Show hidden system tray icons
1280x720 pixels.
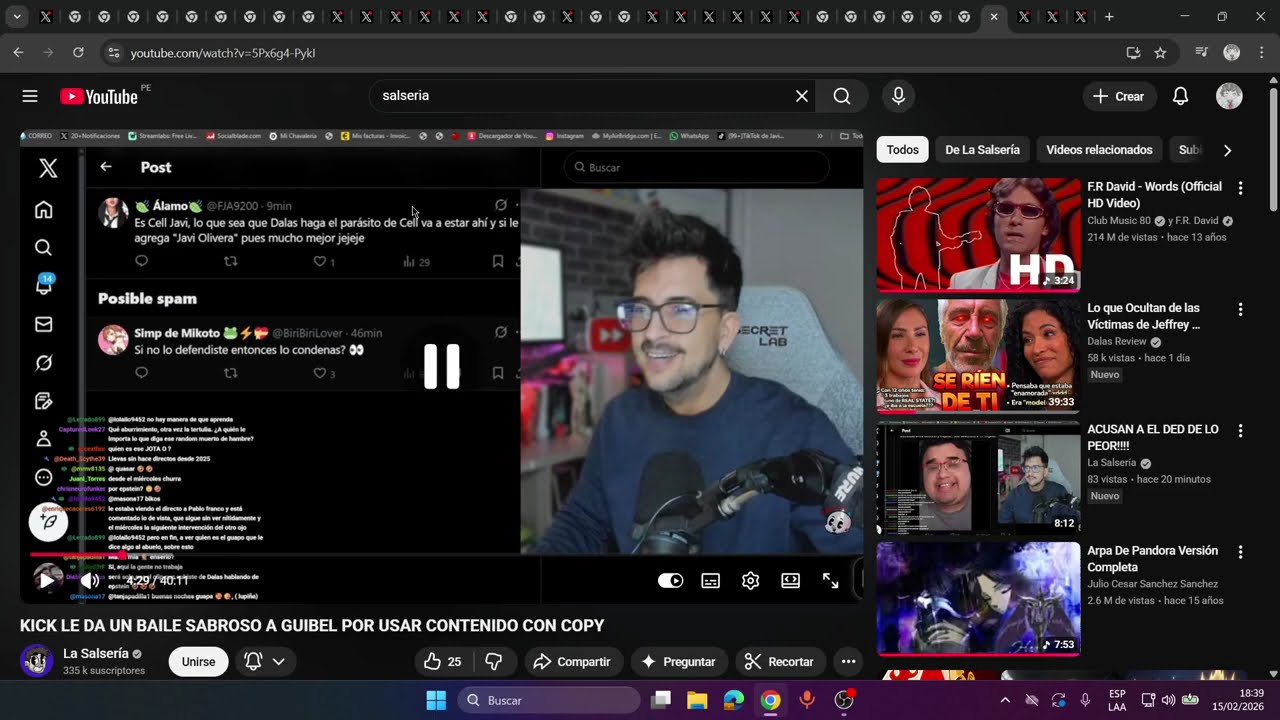[x=1005, y=700]
